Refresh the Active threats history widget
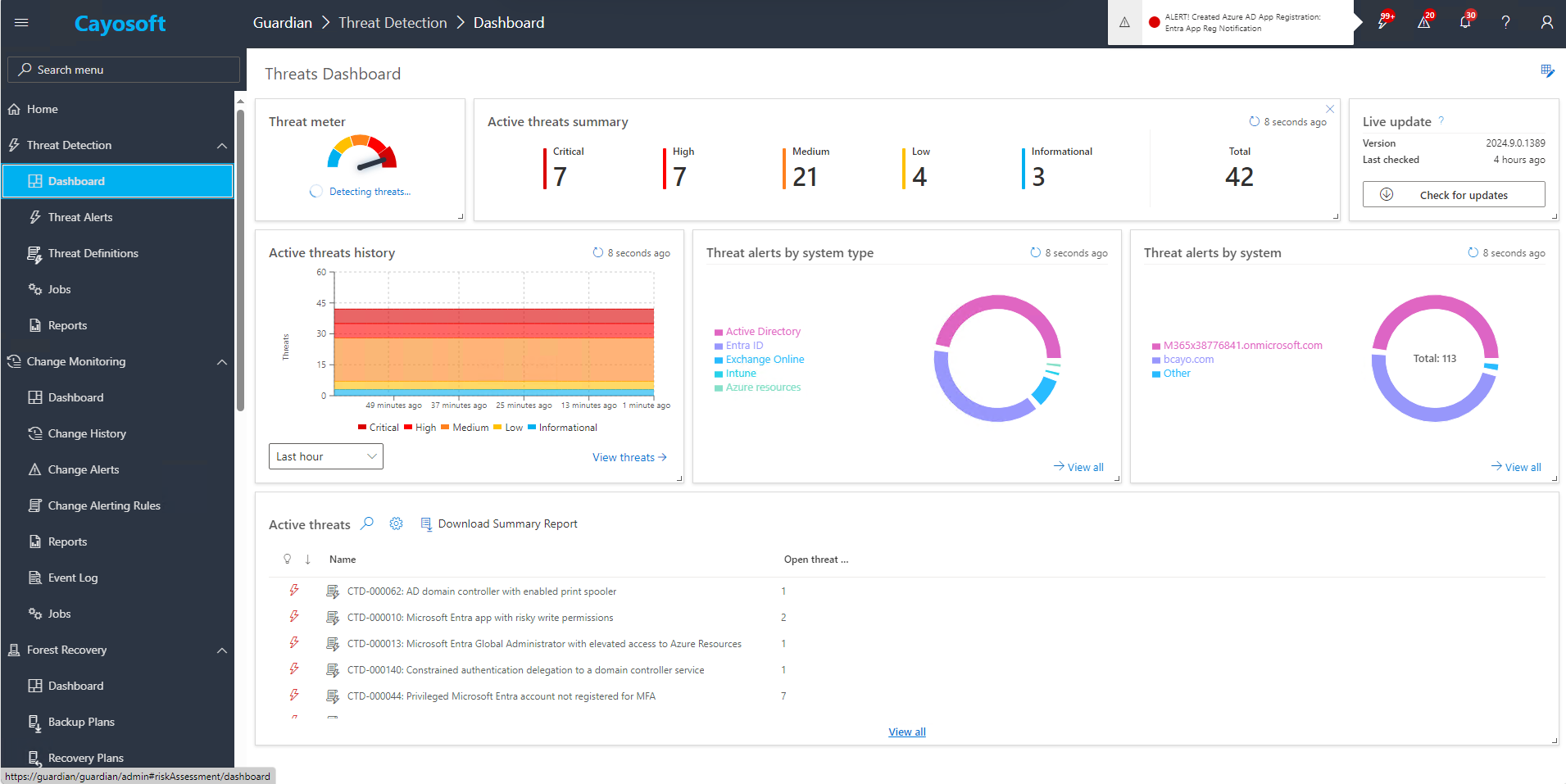The height and width of the screenshot is (784, 1566). (x=598, y=252)
